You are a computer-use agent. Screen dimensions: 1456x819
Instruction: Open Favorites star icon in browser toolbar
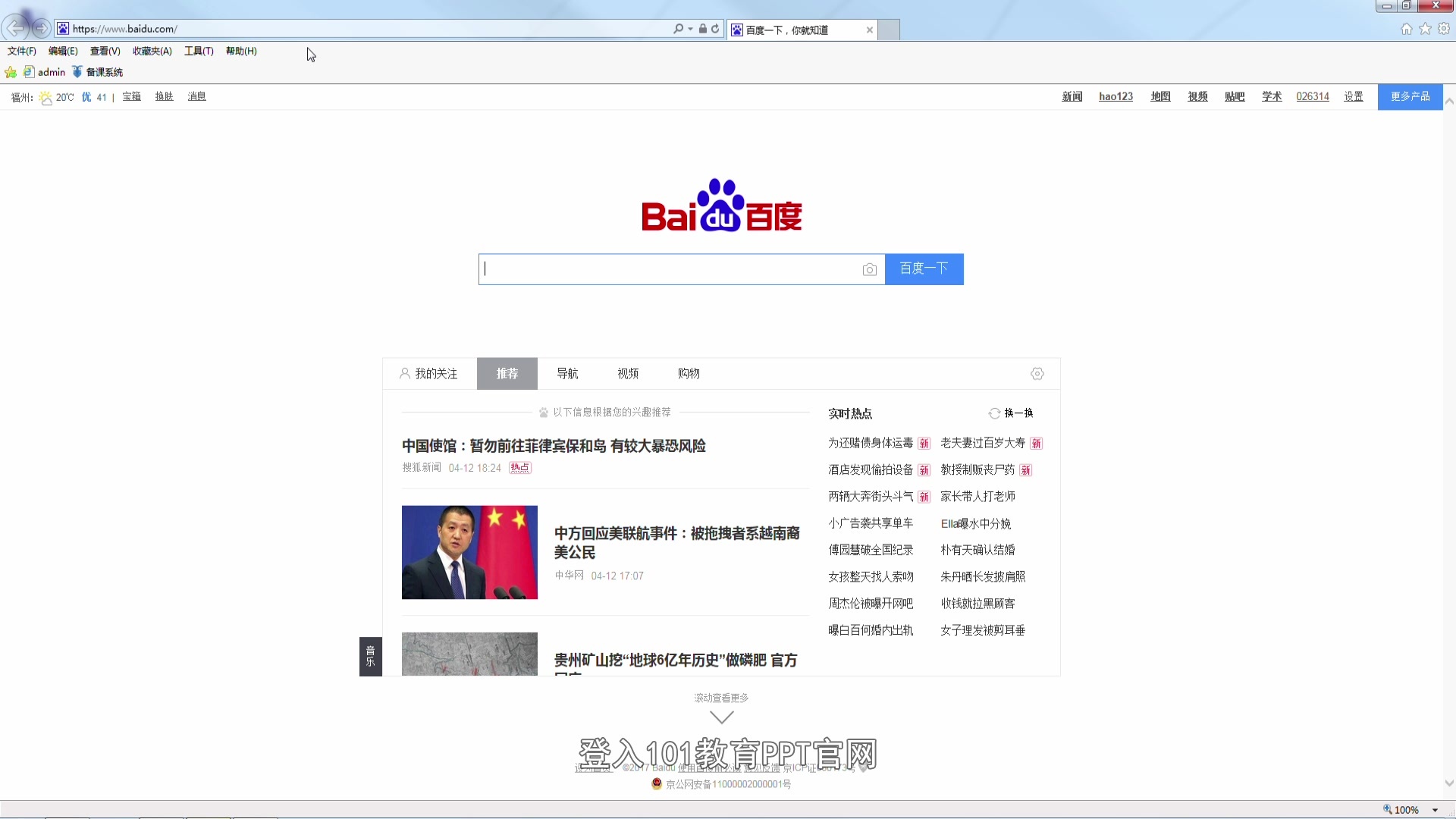1426,29
